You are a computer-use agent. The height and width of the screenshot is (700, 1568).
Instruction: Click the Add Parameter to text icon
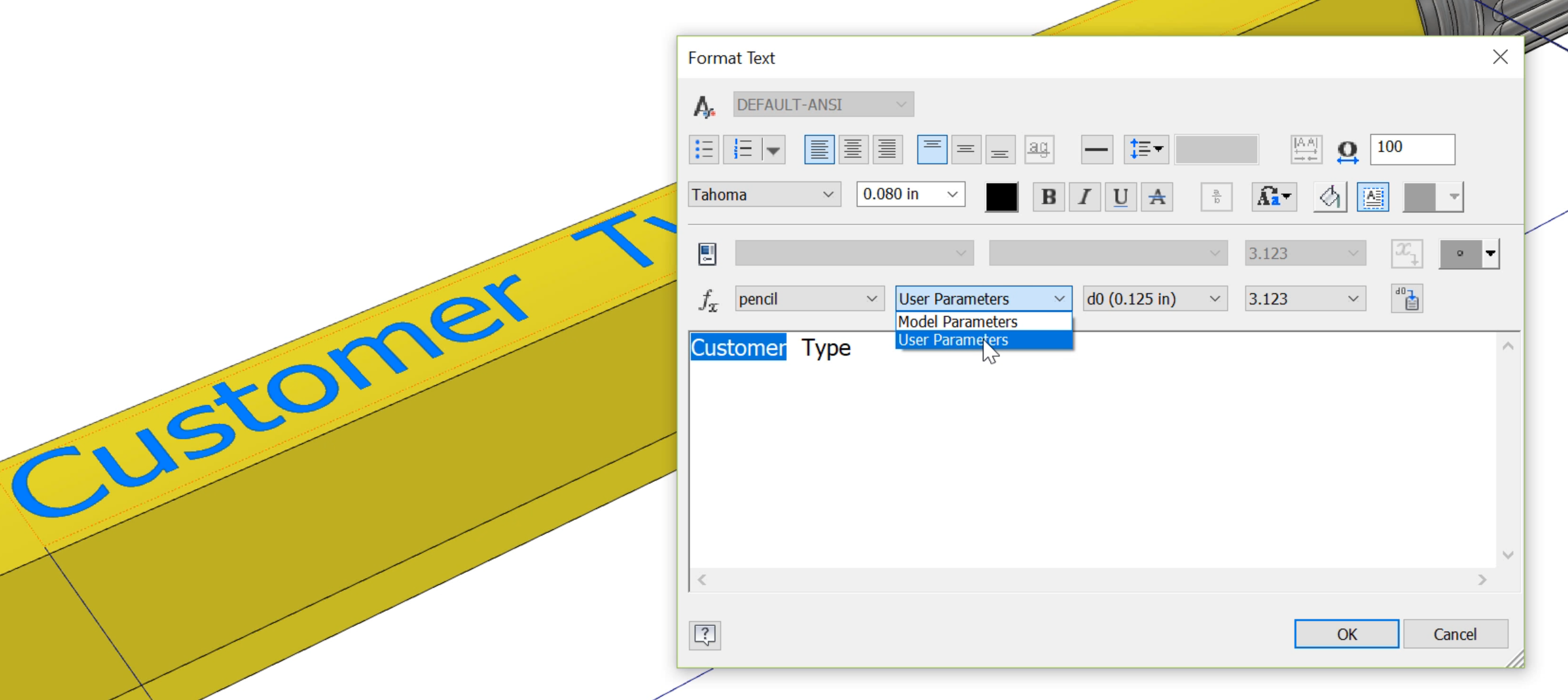tap(1406, 299)
